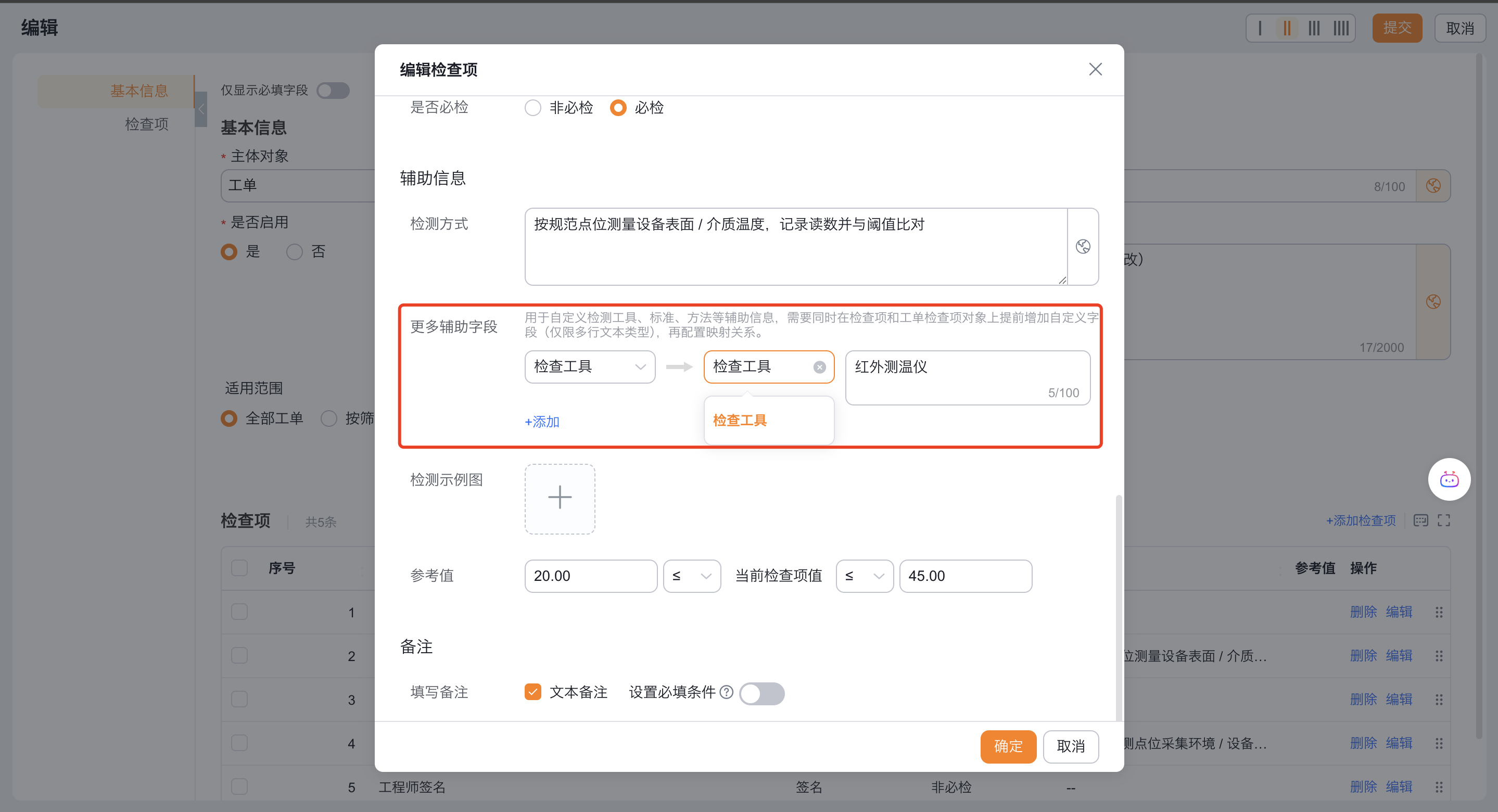Select the single-column layout icon
The width and height of the screenshot is (1498, 812).
pyautogui.click(x=1260, y=28)
